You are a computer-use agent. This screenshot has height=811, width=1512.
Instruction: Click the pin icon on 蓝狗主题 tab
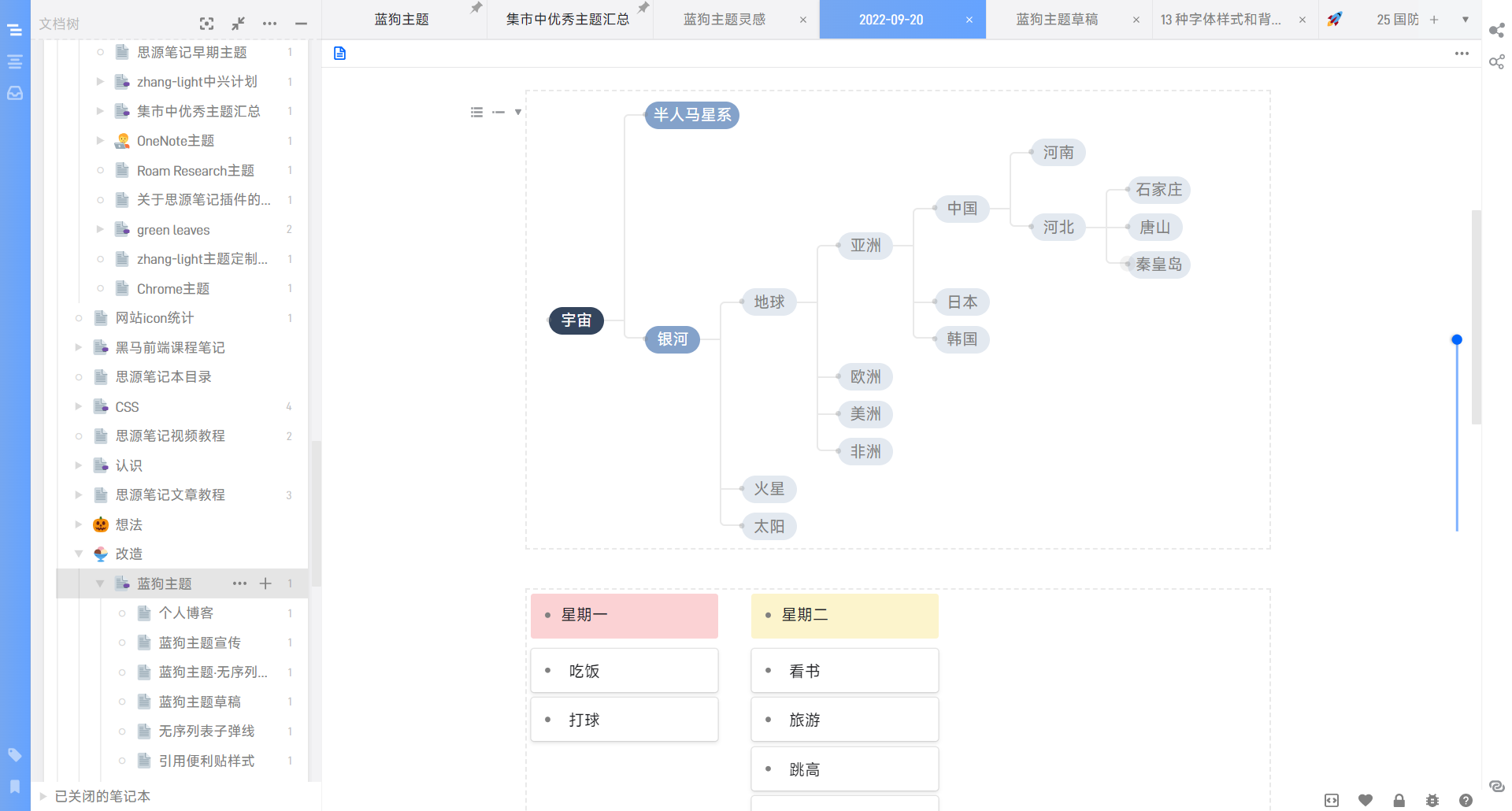click(476, 8)
